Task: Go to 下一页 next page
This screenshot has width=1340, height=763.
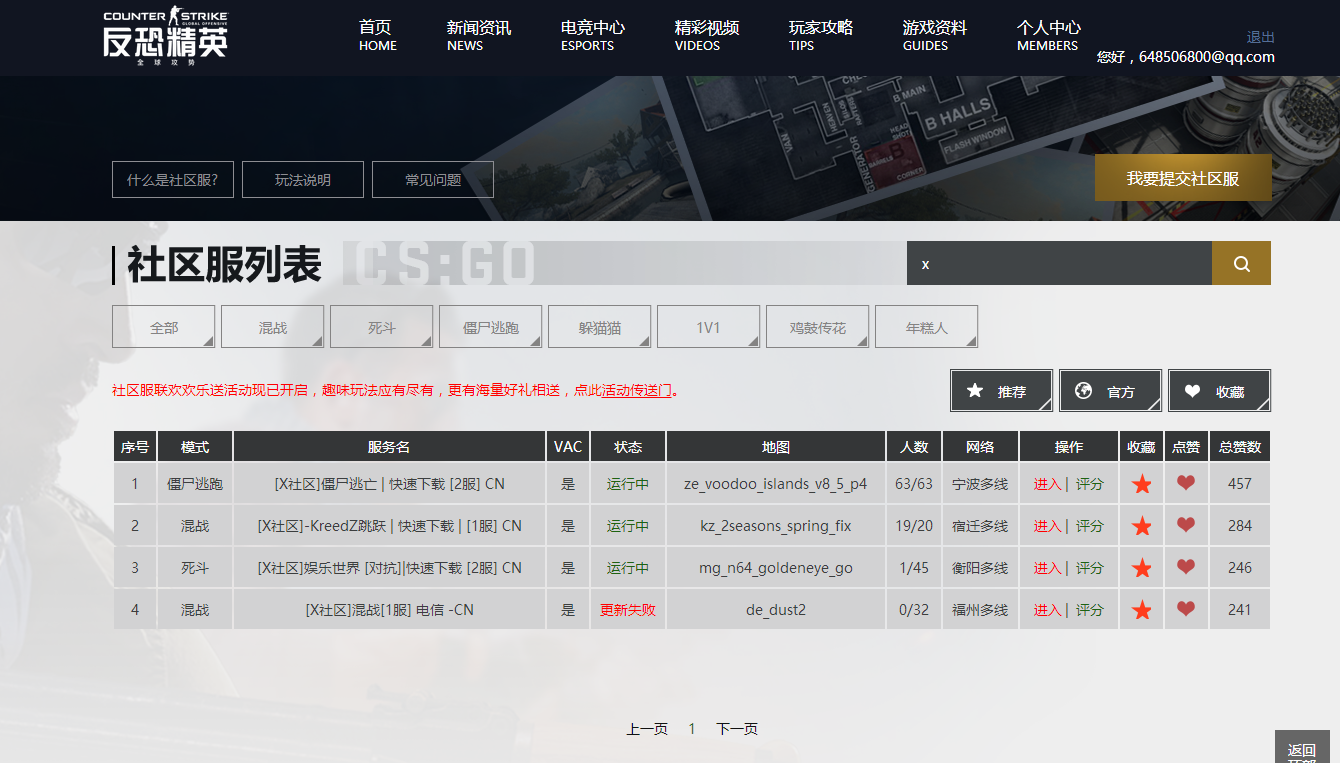Action: (737, 729)
